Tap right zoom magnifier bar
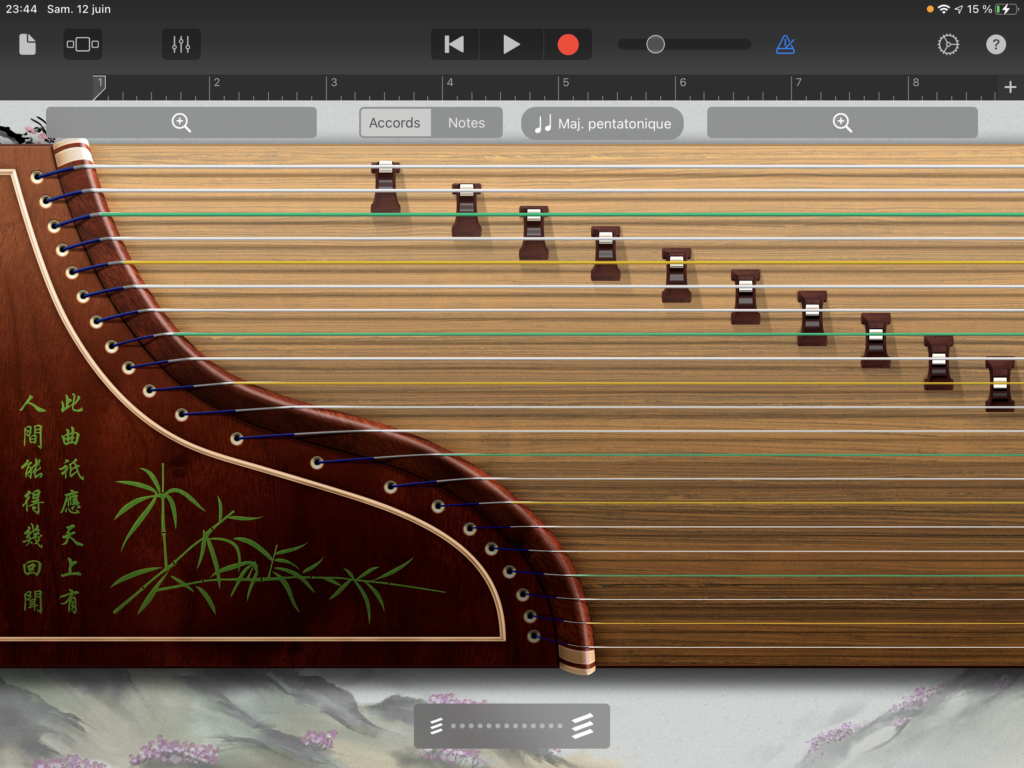The image size is (1024, 768). (842, 122)
